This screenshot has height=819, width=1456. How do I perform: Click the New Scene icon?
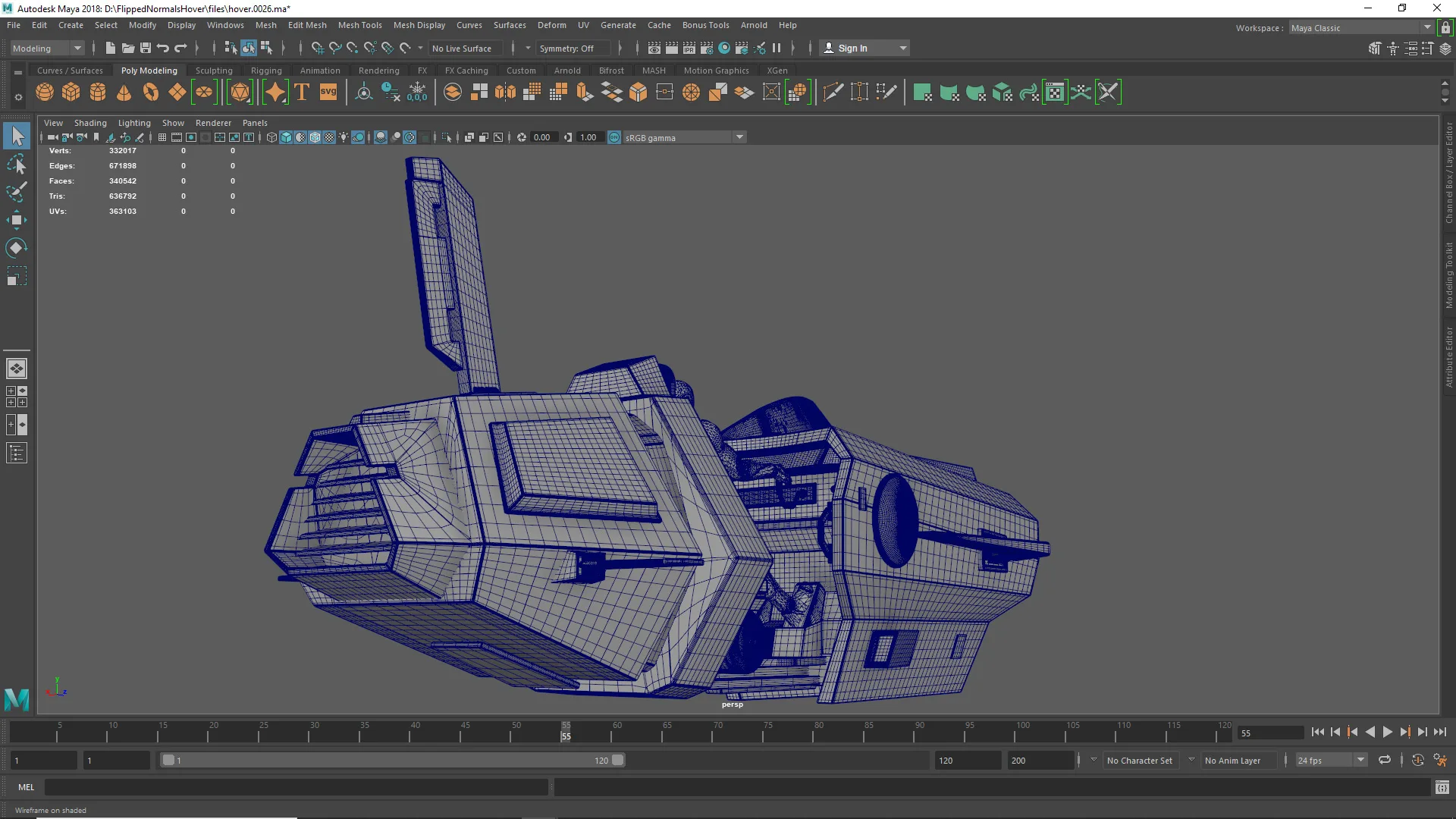tap(110, 48)
